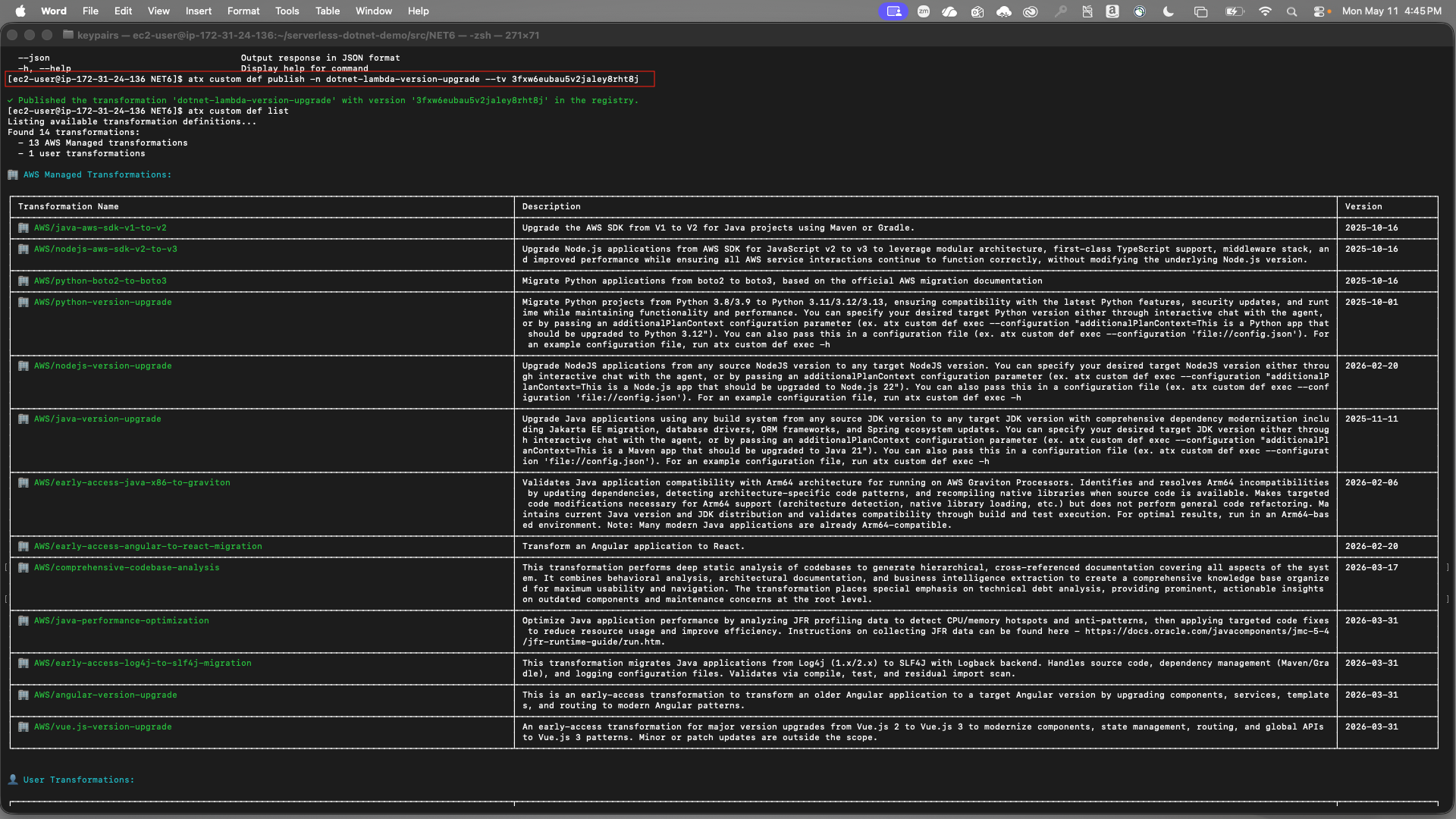Click the Outlook-style mail menu bar icon
This screenshot has height=819, width=1456.
(x=977, y=11)
